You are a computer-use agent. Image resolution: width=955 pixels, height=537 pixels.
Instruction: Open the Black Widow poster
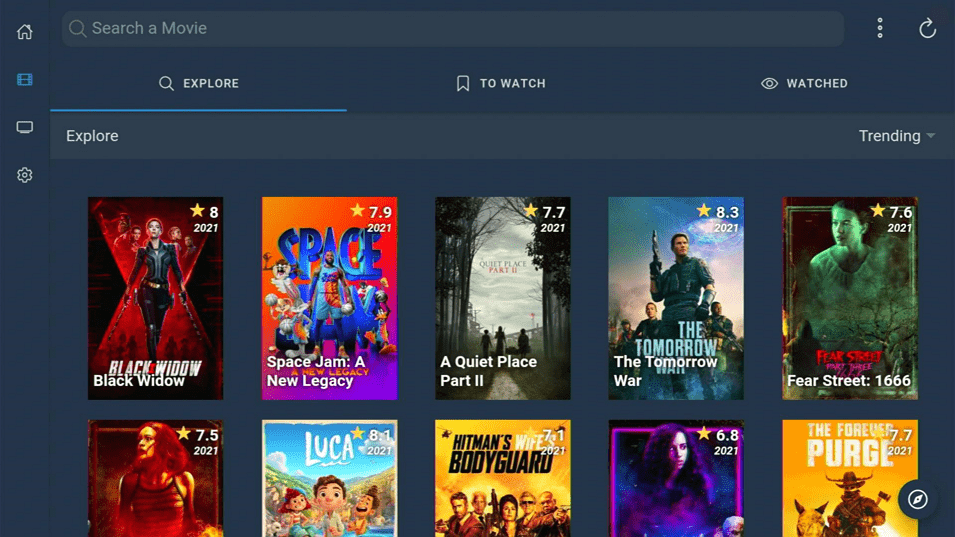pos(155,298)
